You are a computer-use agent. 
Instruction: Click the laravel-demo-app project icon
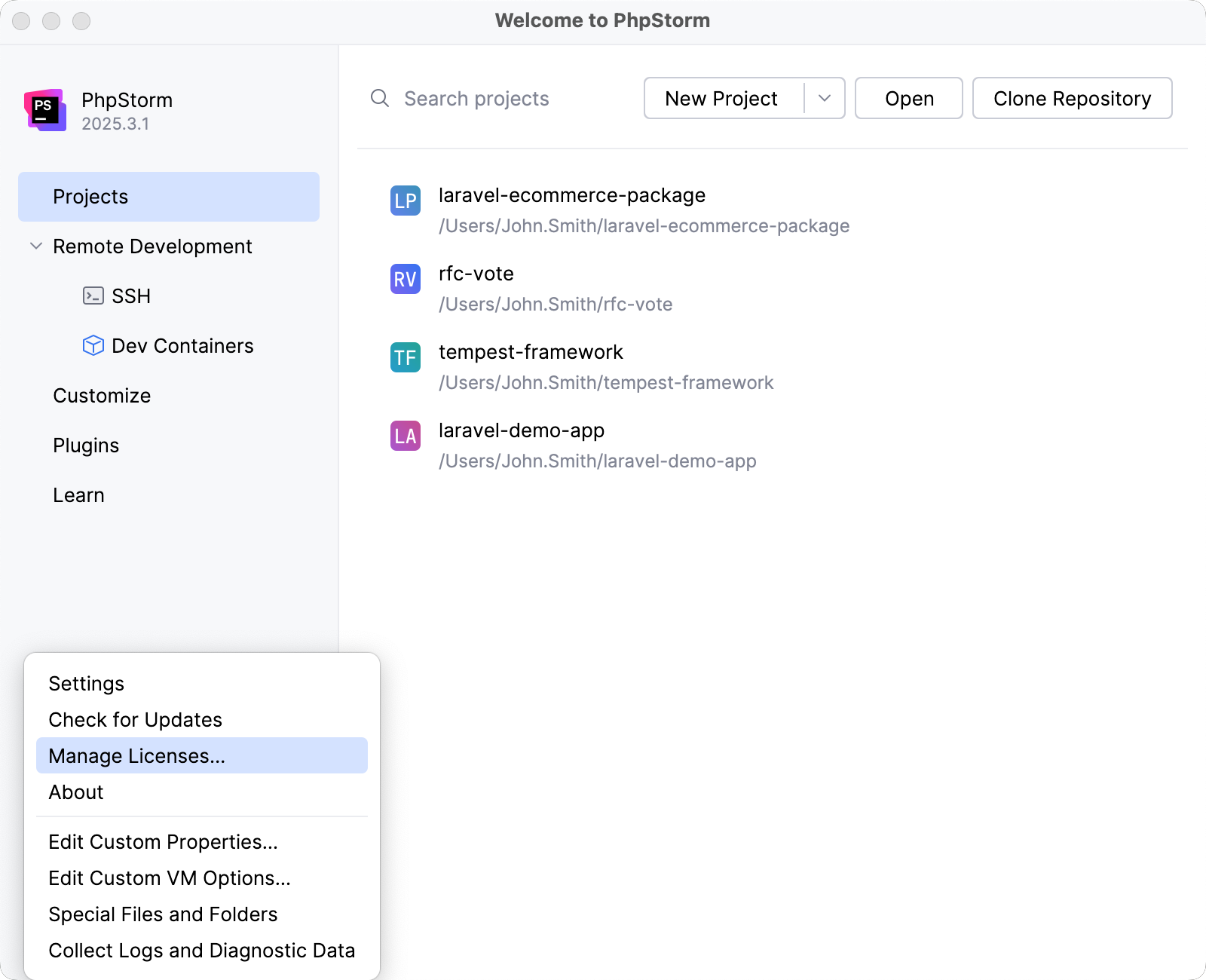(405, 436)
